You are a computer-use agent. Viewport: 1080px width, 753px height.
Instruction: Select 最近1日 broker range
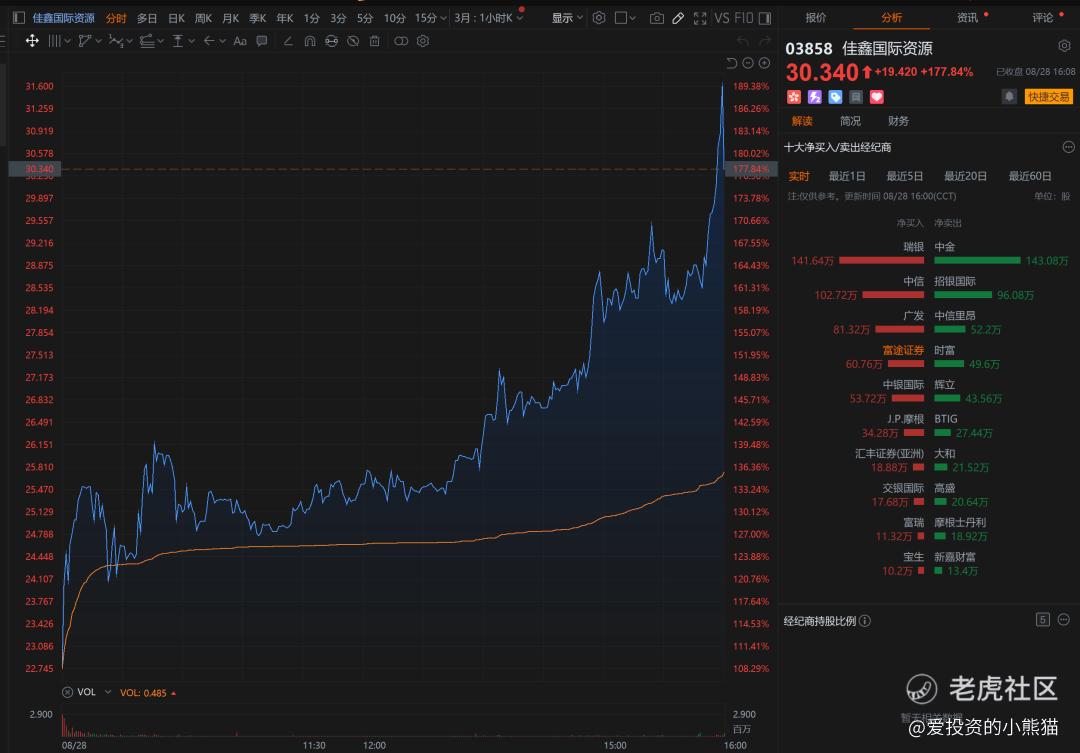click(847, 176)
